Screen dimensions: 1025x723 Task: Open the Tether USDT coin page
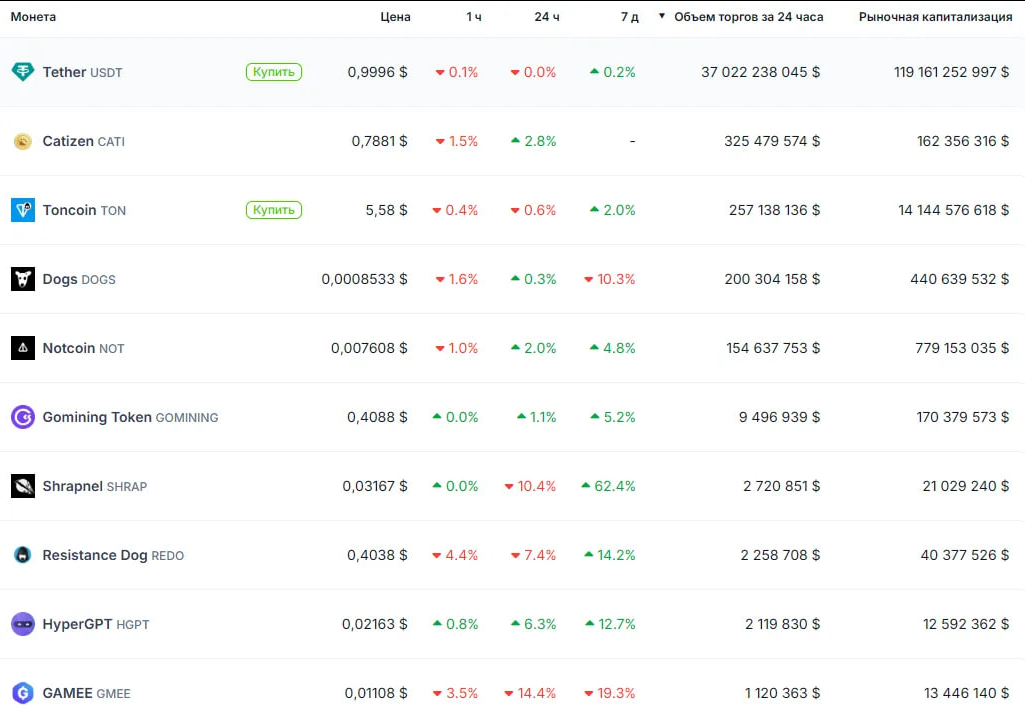(82, 72)
